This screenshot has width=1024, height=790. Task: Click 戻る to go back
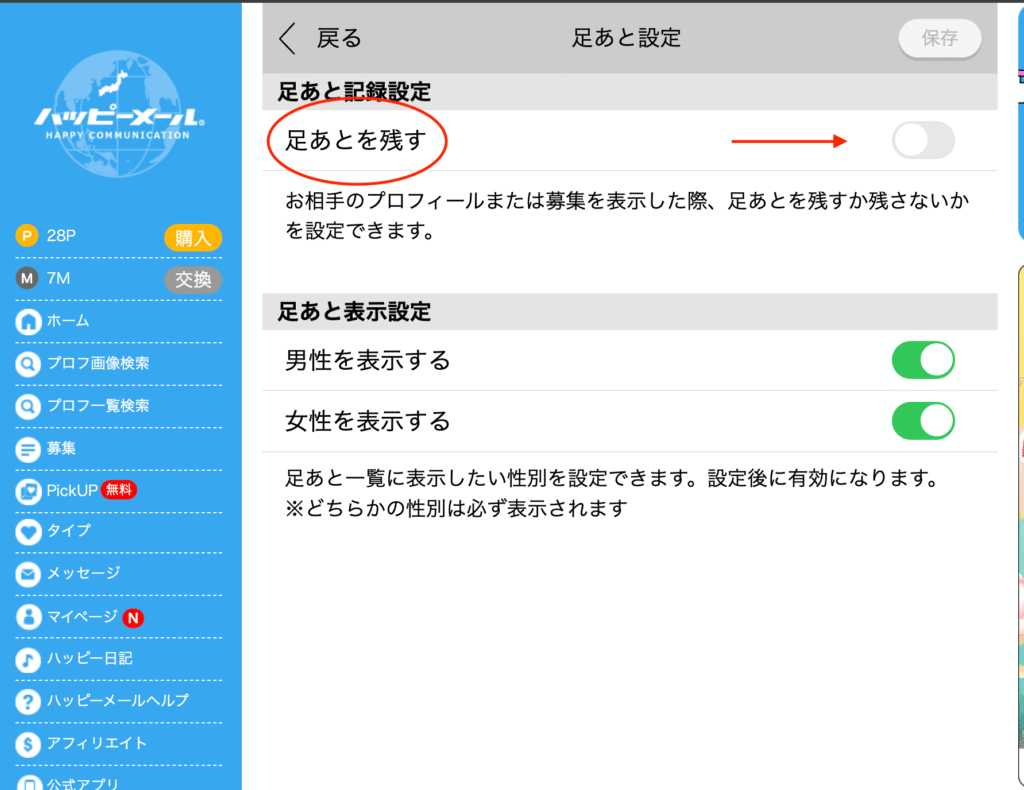339,38
